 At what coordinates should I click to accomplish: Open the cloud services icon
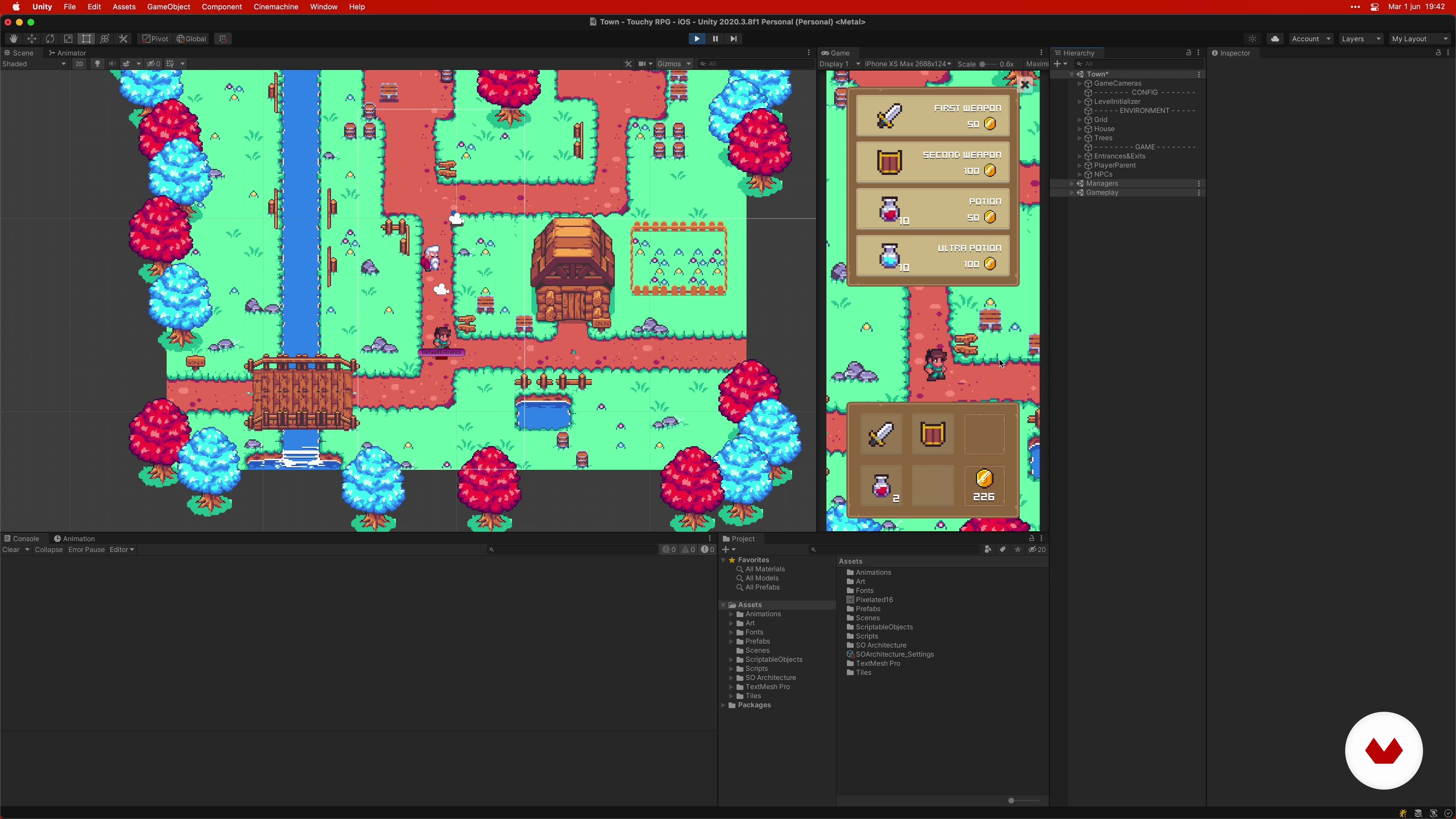1274,38
